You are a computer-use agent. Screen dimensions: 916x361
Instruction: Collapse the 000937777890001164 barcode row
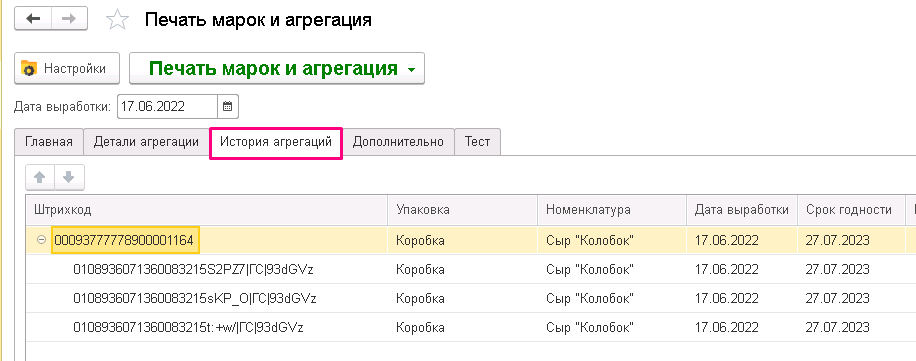click(41, 240)
